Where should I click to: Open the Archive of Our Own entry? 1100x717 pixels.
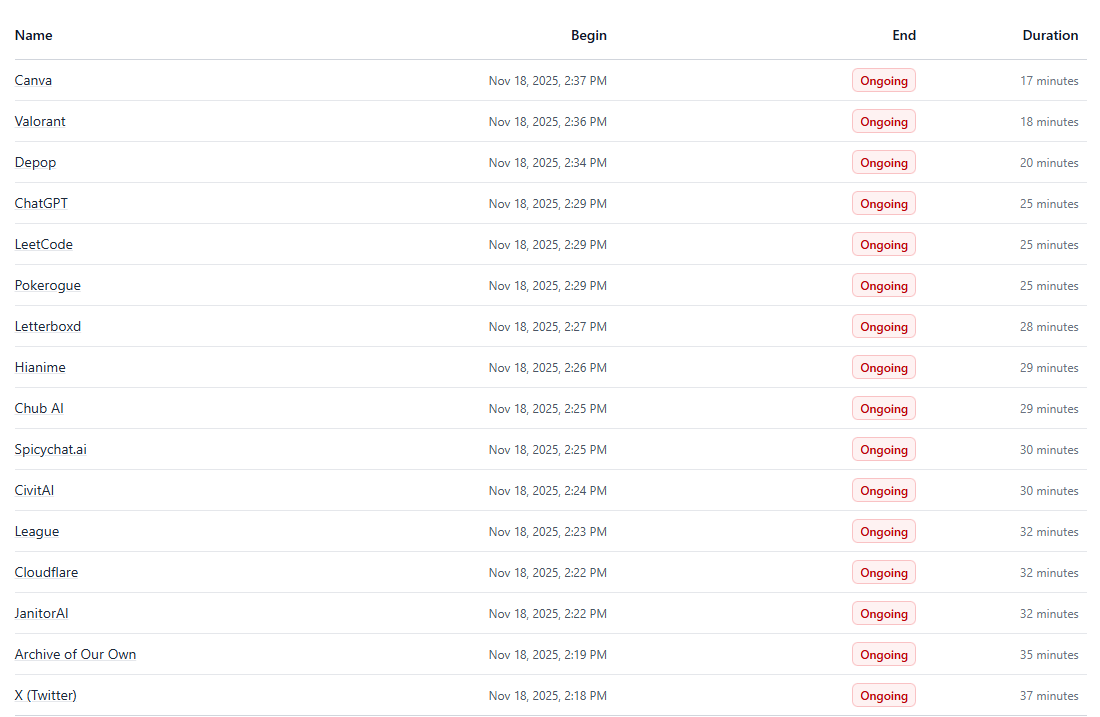pyautogui.click(x=75, y=655)
